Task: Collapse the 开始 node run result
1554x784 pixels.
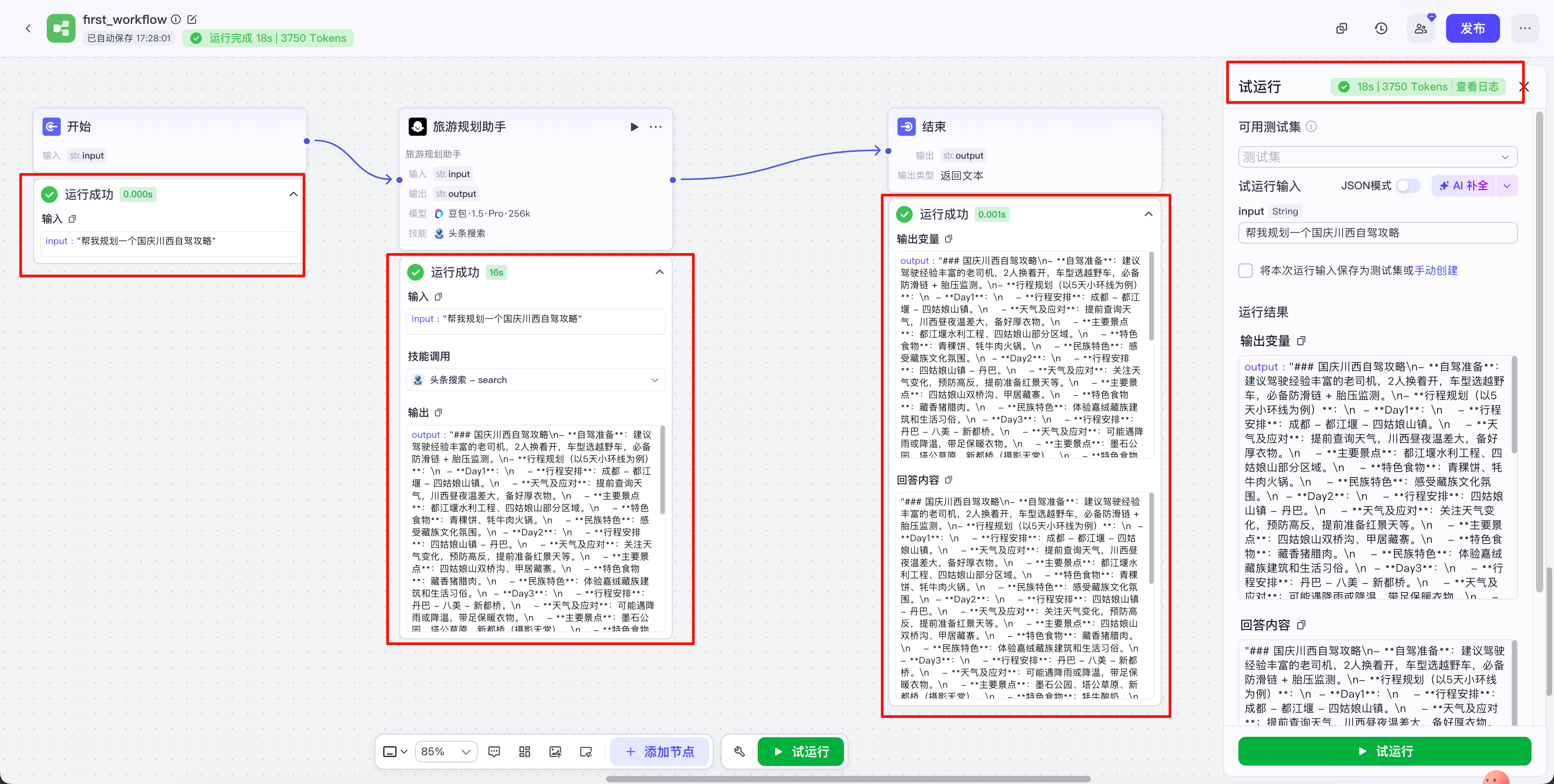Action: pos(293,194)
